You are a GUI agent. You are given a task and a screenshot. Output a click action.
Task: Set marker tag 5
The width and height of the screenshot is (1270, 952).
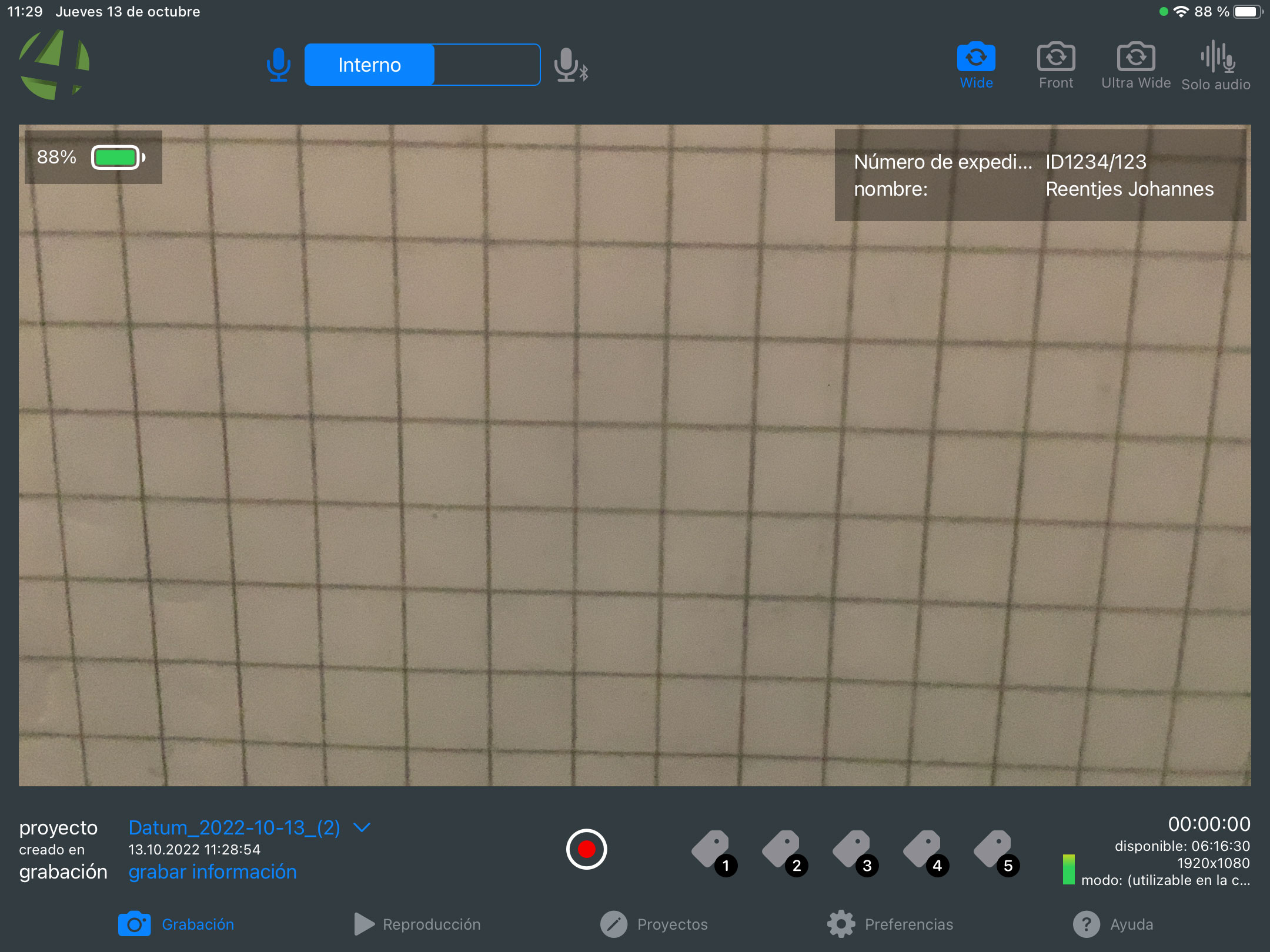(x=997, y=853)
